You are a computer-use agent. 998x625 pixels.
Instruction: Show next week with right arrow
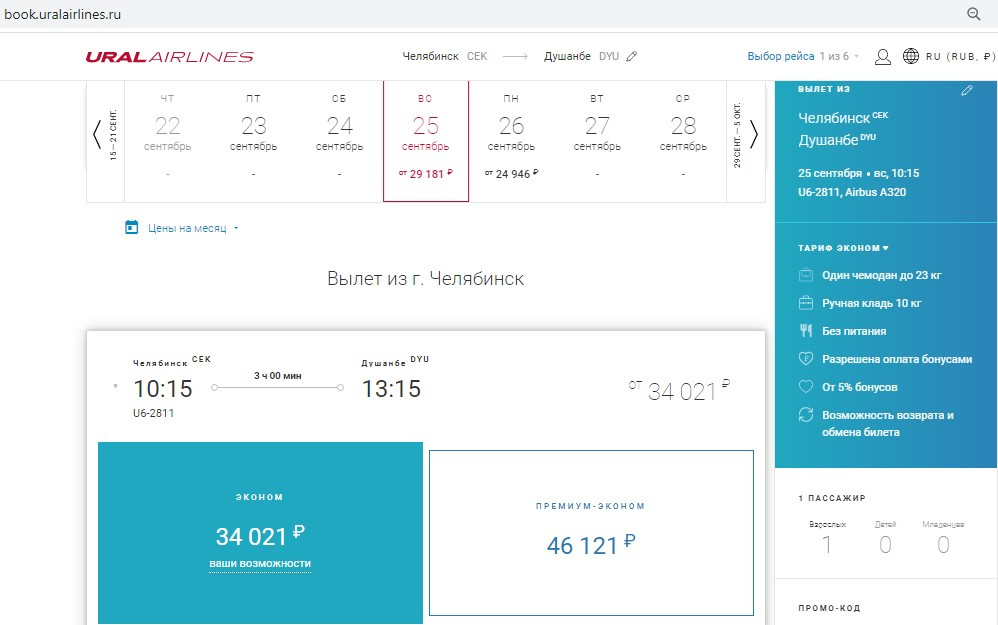(754, 134)
